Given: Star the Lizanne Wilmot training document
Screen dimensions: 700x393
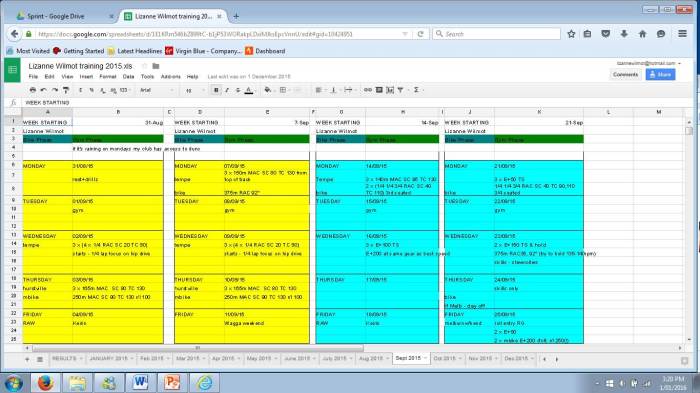Looking at the screenshot, I should tap(144, 66).
